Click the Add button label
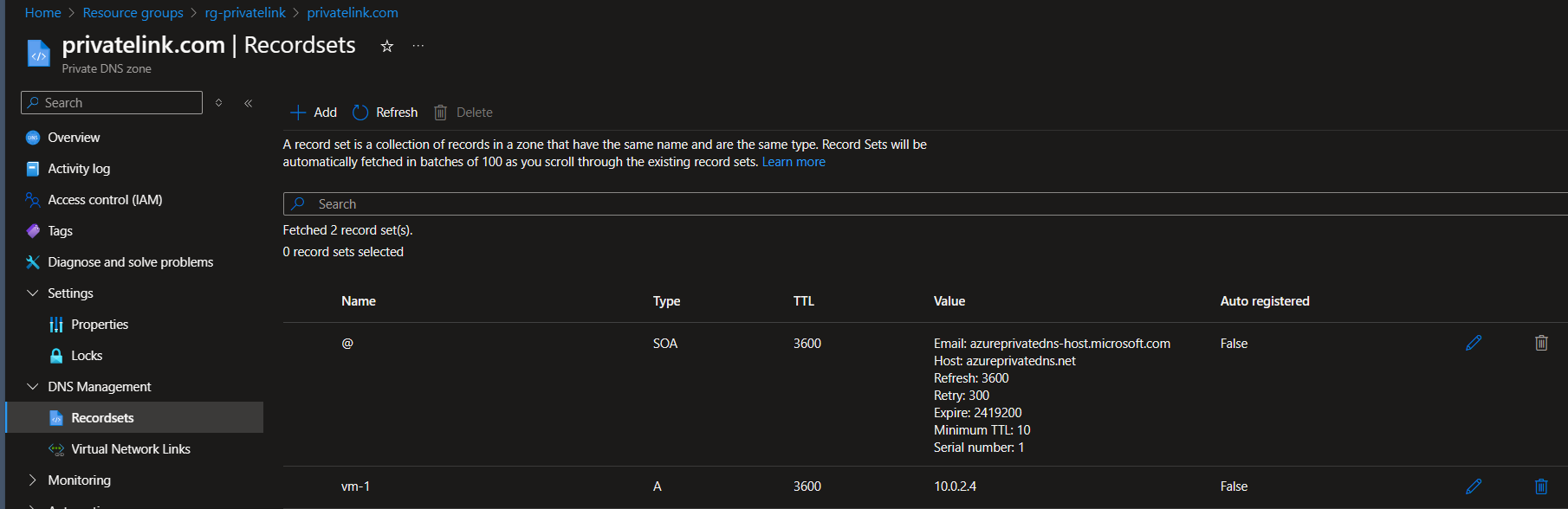The image size is (1568, 509). pos(325,113)
